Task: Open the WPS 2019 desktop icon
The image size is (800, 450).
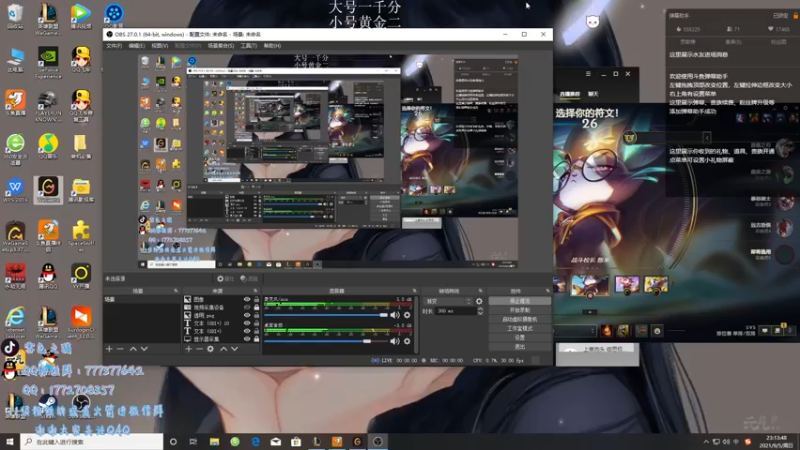Action: coord(15,190)
